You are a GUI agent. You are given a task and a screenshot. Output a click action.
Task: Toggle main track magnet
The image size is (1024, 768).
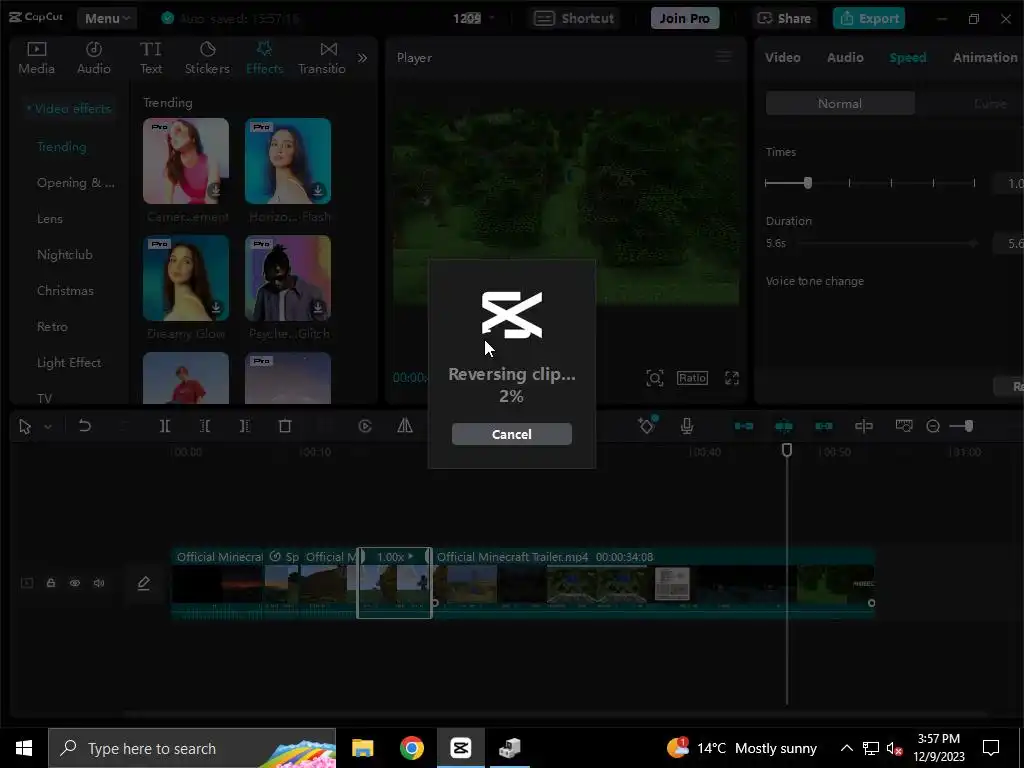[744, 426]
